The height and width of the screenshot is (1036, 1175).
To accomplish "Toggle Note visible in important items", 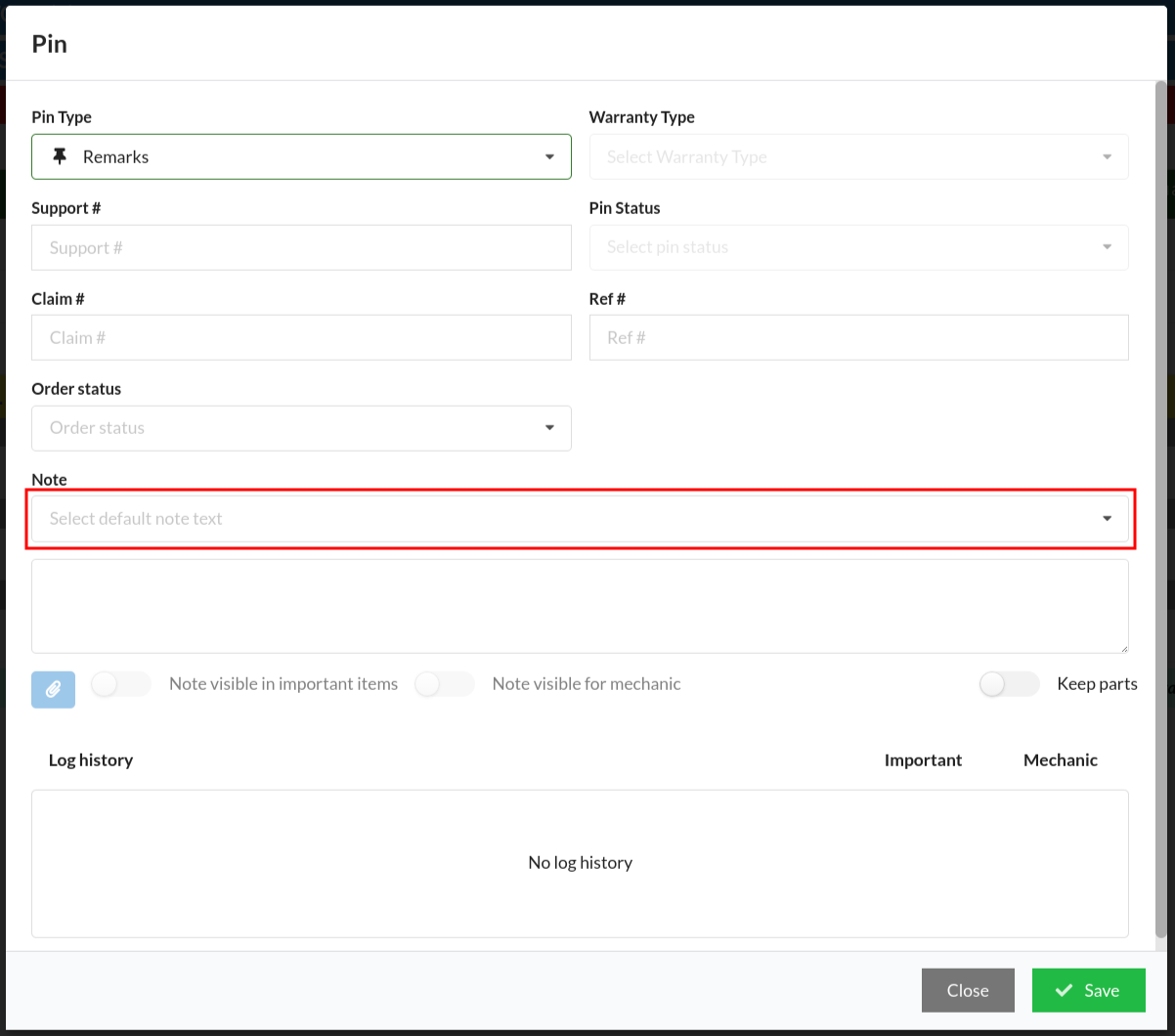I will (x=120, y=684).
